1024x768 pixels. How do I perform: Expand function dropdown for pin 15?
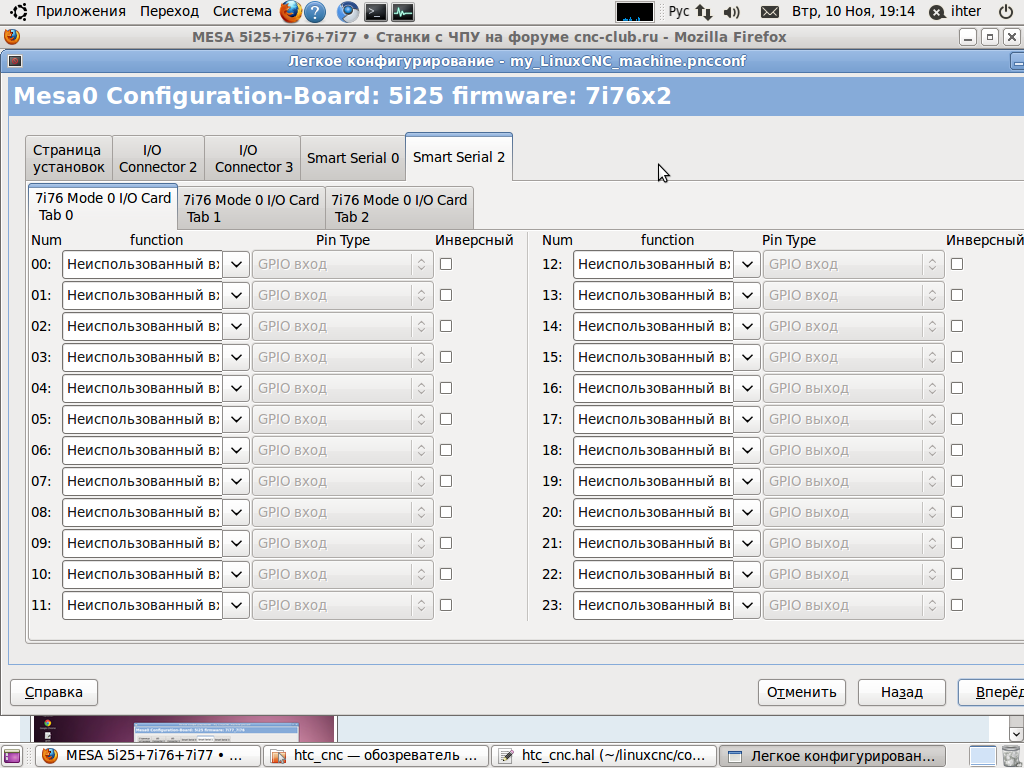[x=747, y=357]
